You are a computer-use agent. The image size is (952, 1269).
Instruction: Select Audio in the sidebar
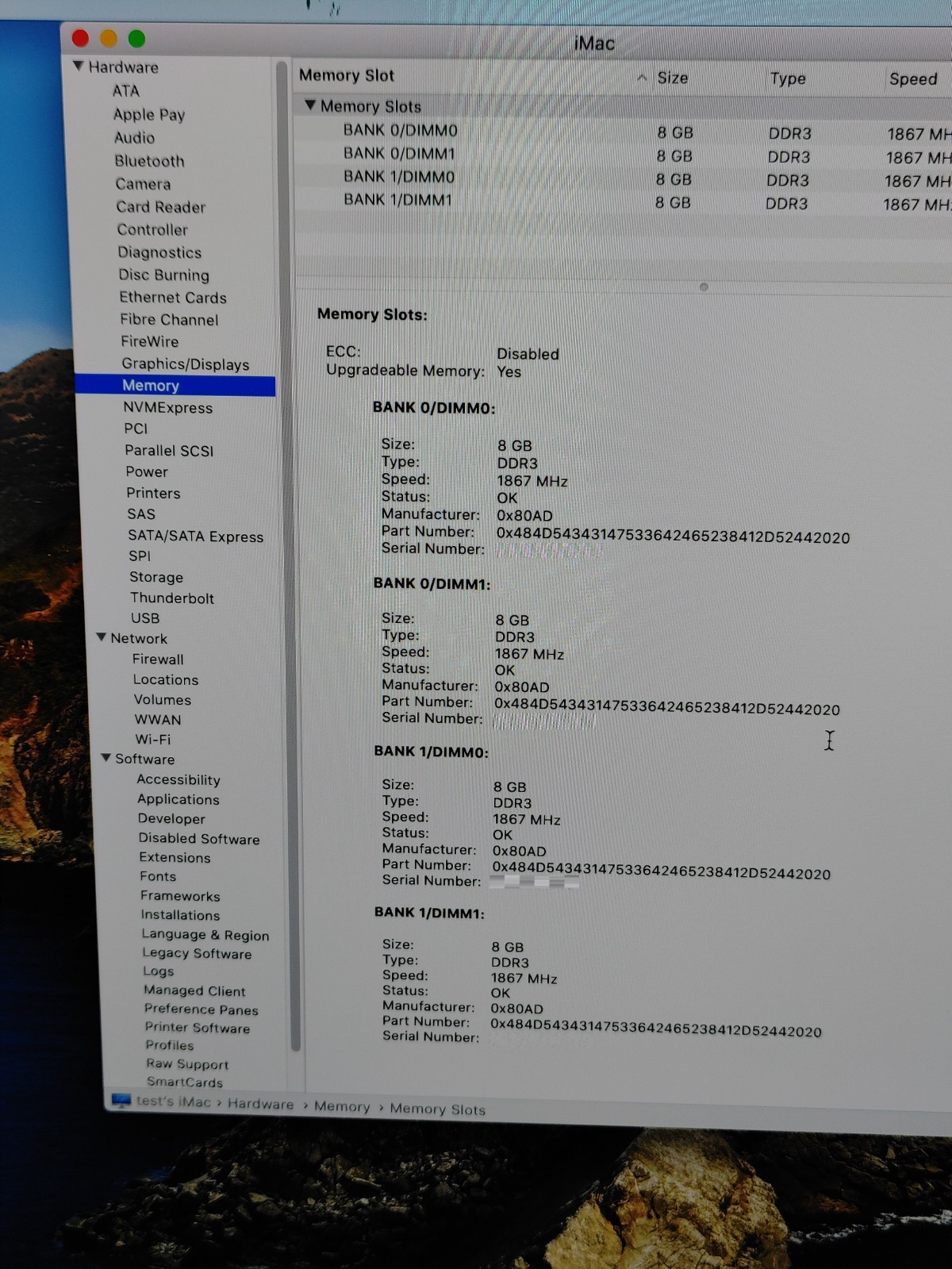[134, 137]
